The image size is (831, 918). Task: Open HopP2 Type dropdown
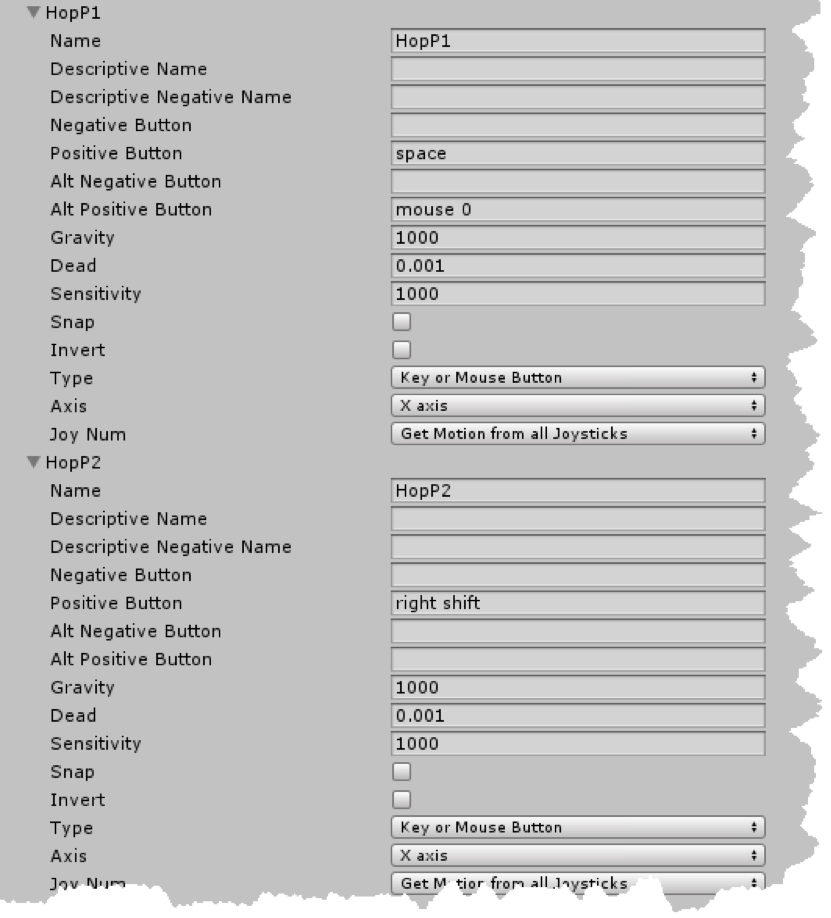pos(578,827)
